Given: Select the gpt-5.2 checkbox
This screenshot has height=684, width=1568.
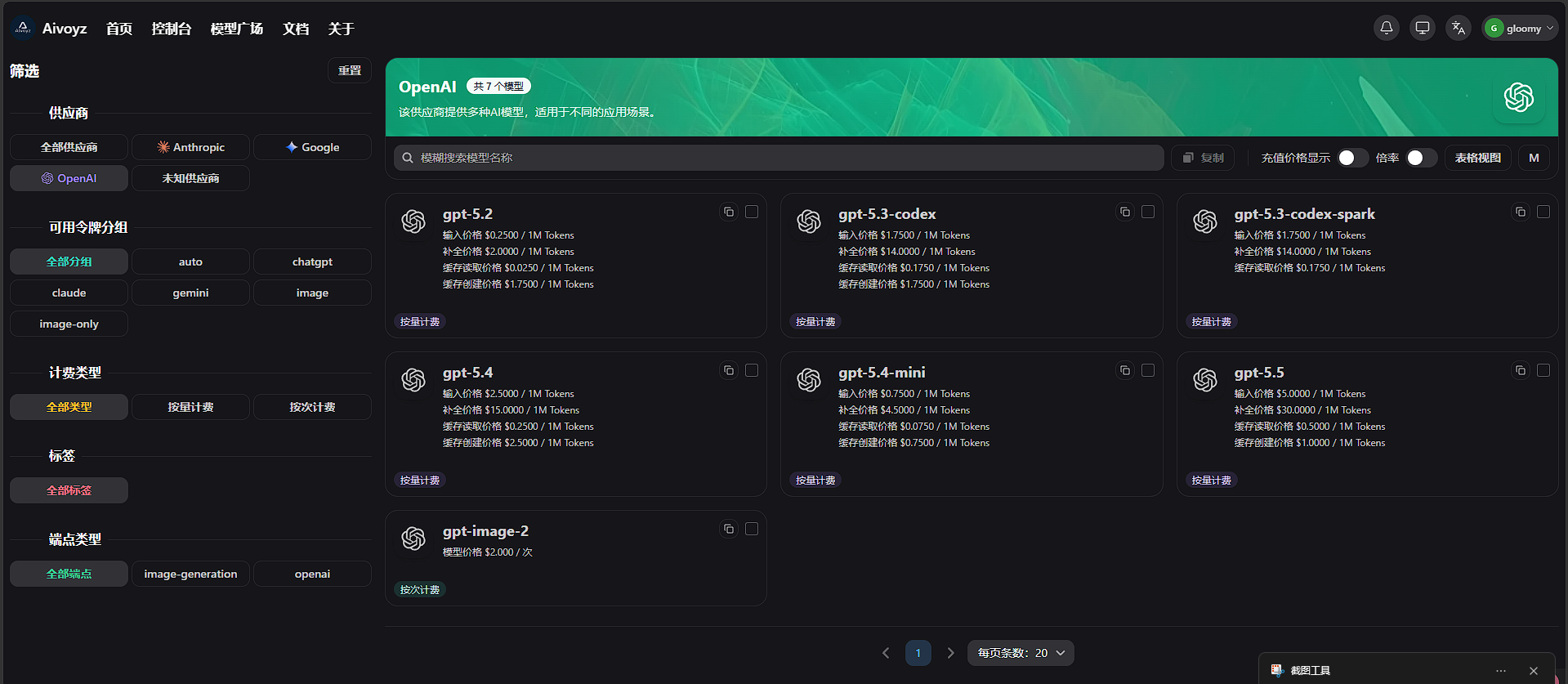Looking at the screenshot, I should (x=752, y=212).
